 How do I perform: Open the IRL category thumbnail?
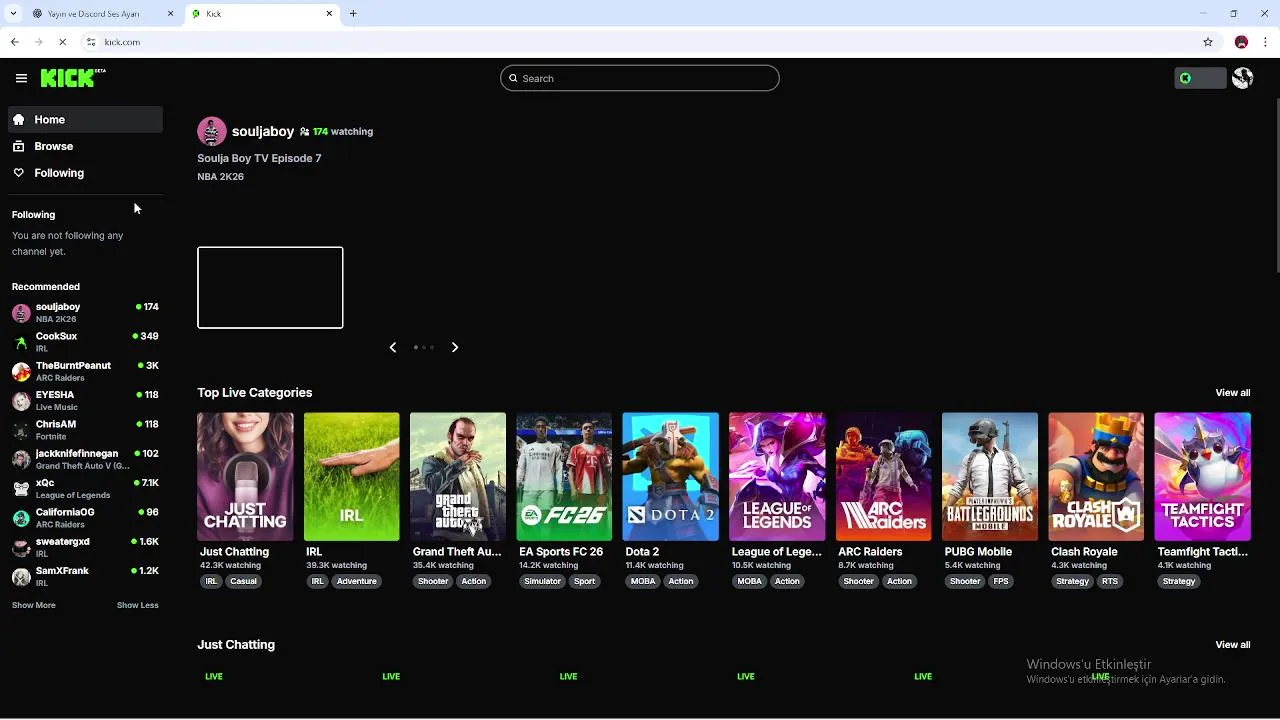tap(351, 477)
